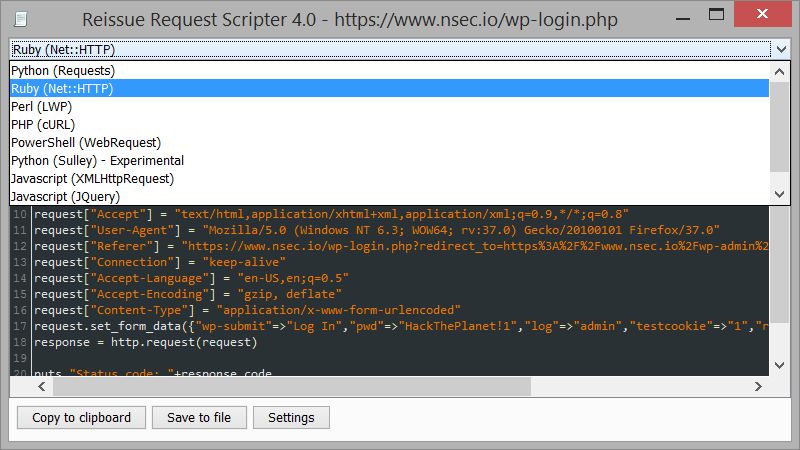Click Save to file button

click(x=199, y=417)
